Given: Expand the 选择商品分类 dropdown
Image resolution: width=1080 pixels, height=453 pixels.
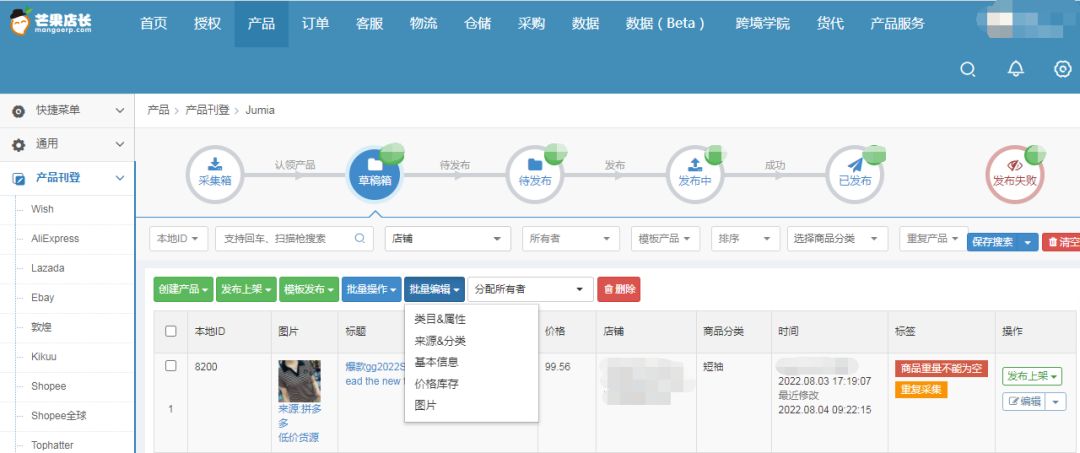Looking at the screenshot, I should pyautogui.click(x=837, y=239).
